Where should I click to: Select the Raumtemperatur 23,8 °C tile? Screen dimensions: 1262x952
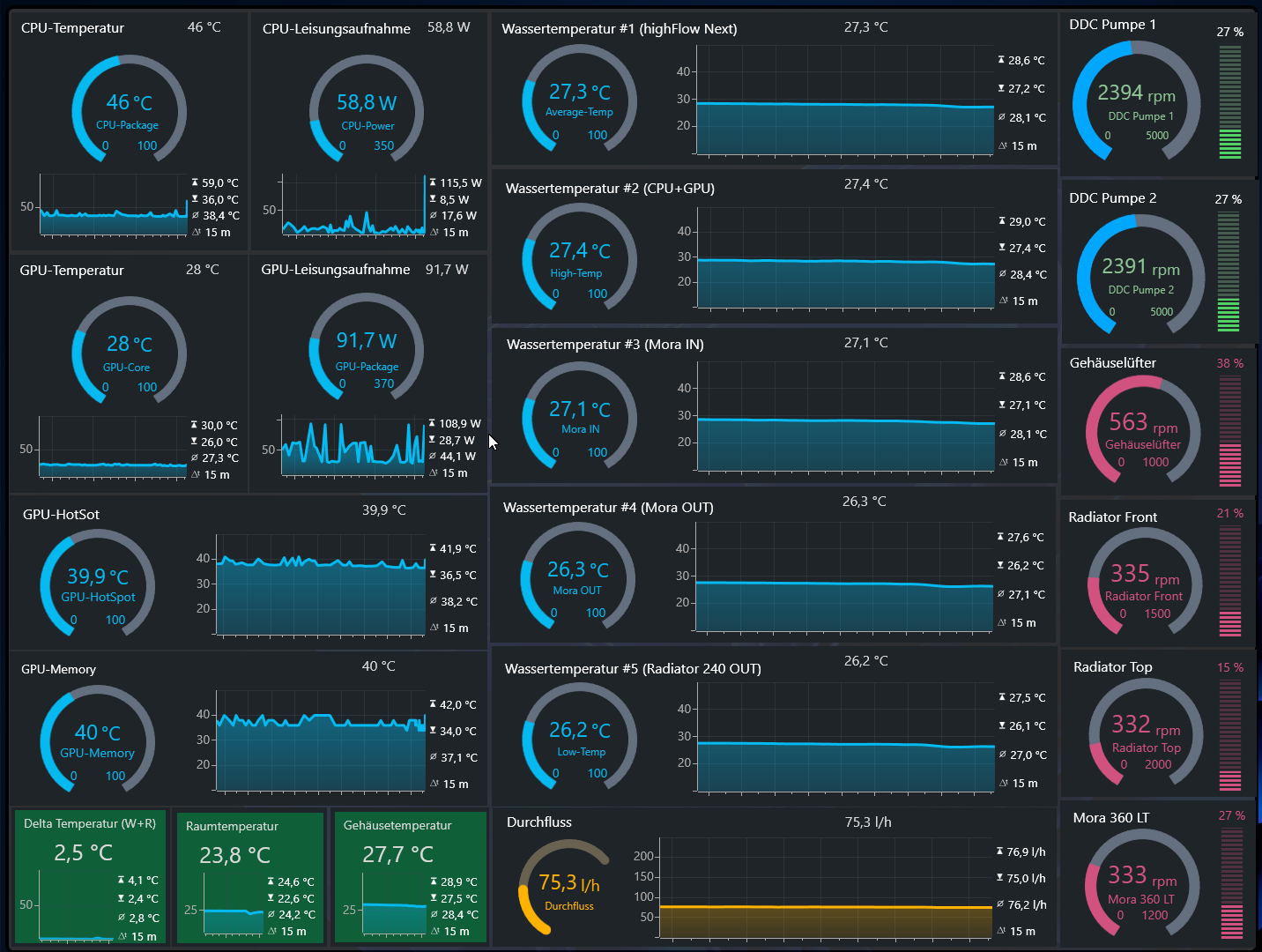click(250, 878)
